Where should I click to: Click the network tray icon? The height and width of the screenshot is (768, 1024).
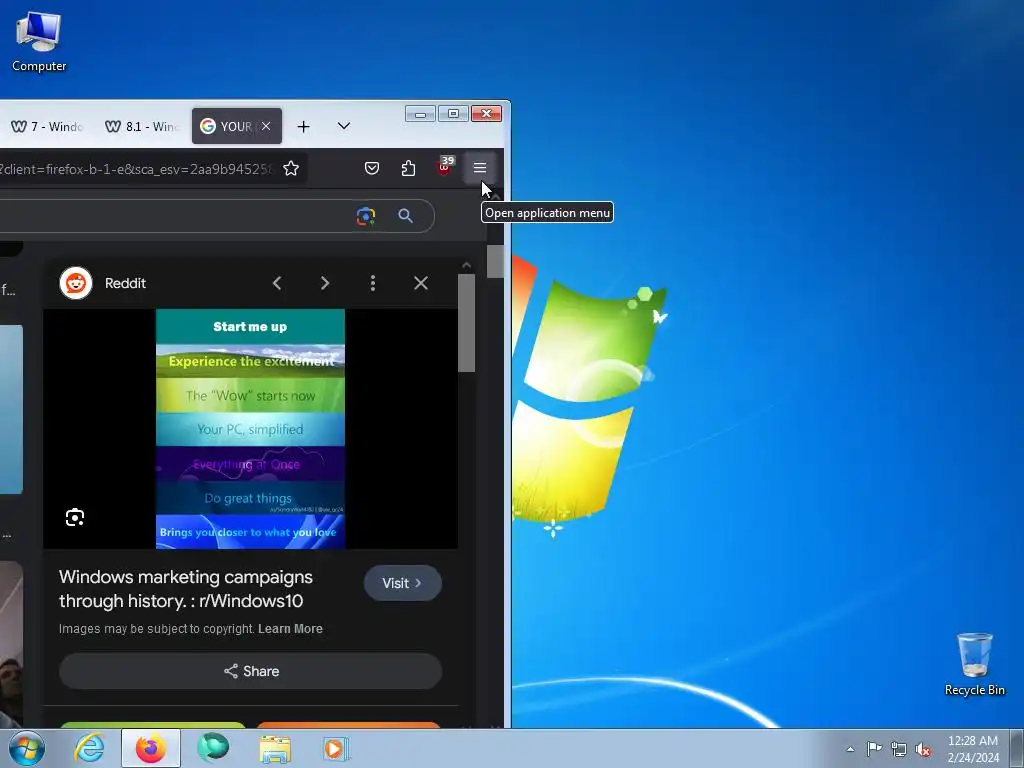[x=899, y=750]
